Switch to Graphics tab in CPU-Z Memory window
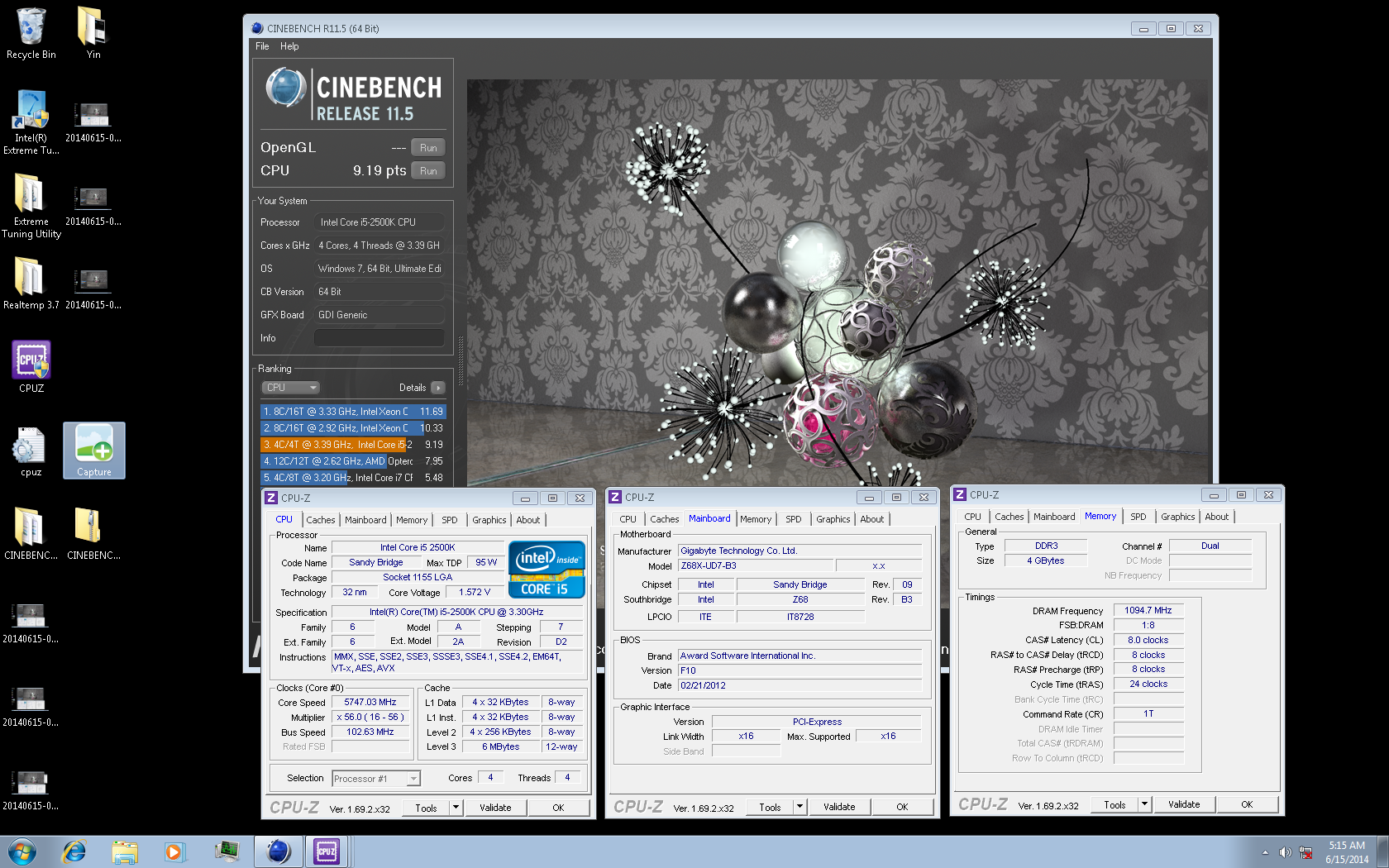Screen dimensions: 1389x868 1178,517
